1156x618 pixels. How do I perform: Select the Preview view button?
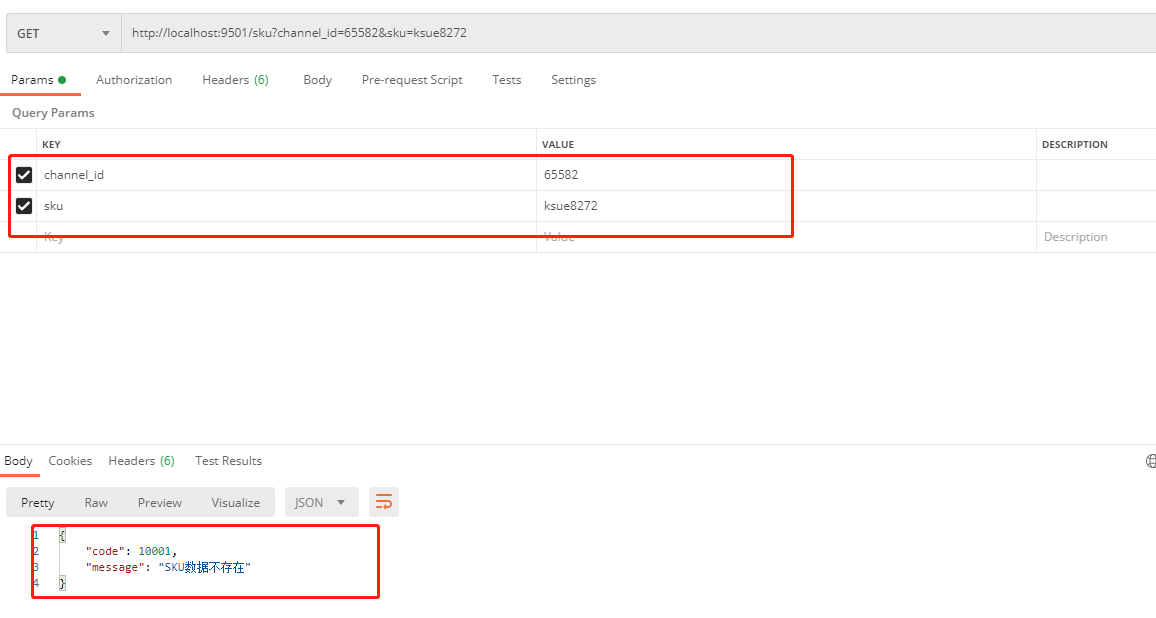coord(159,502)
